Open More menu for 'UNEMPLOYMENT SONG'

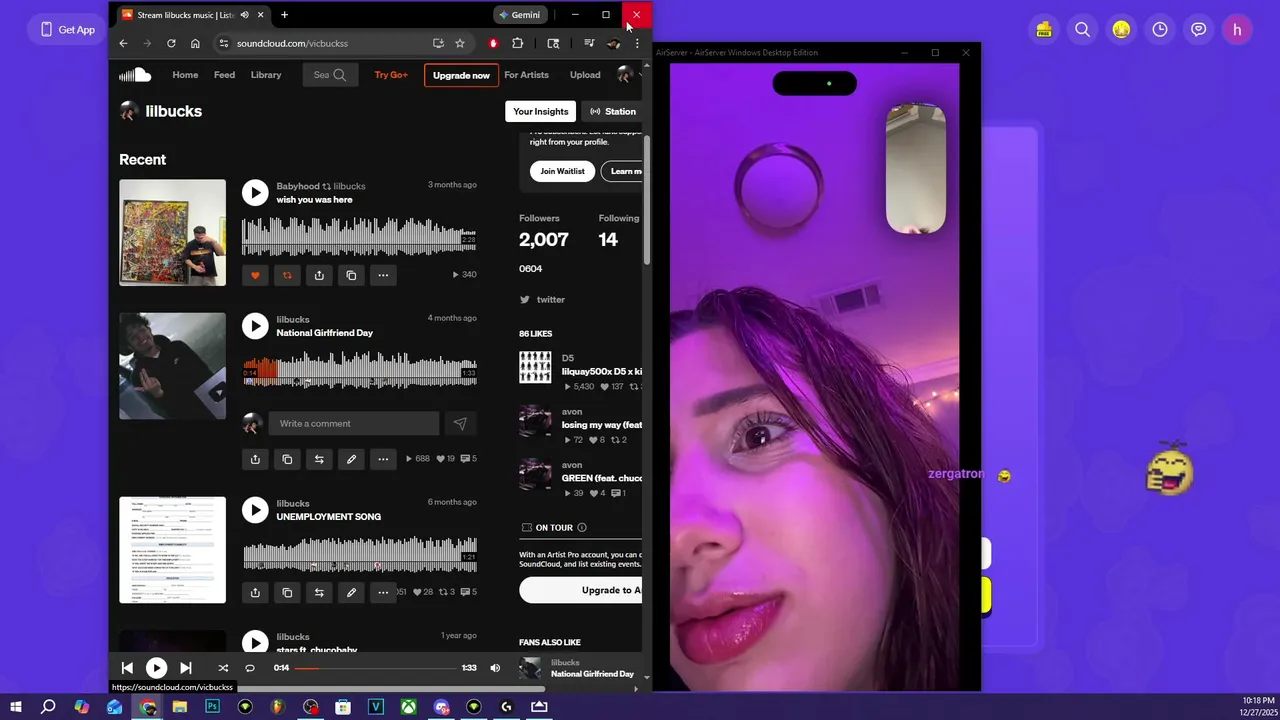(383, 592)
